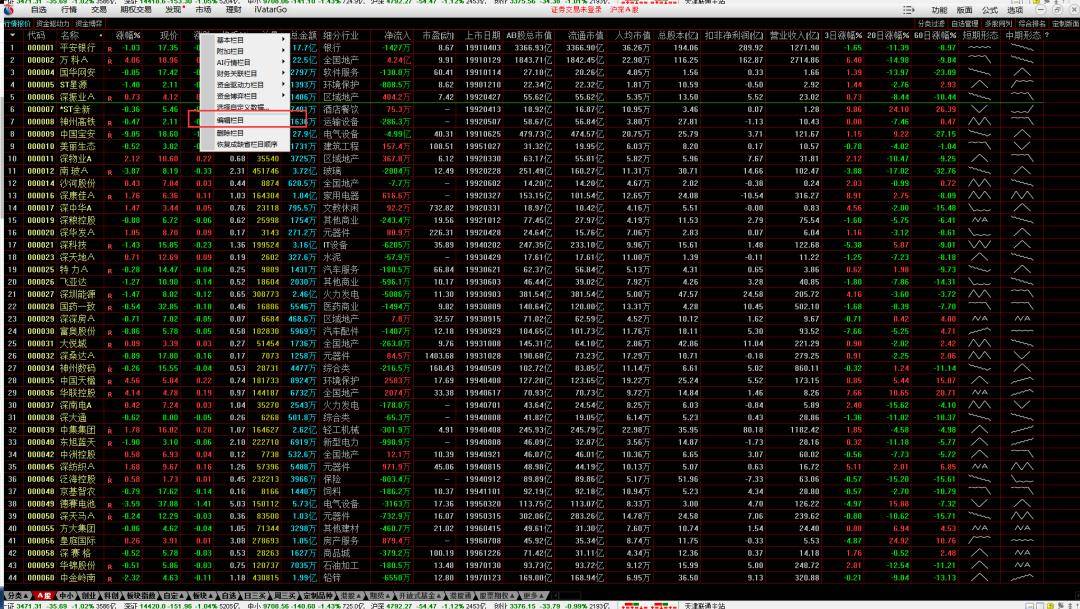Open the 板块指数 bottom tab
This screenshot has width=1080, height=609.
pos(140,595)
